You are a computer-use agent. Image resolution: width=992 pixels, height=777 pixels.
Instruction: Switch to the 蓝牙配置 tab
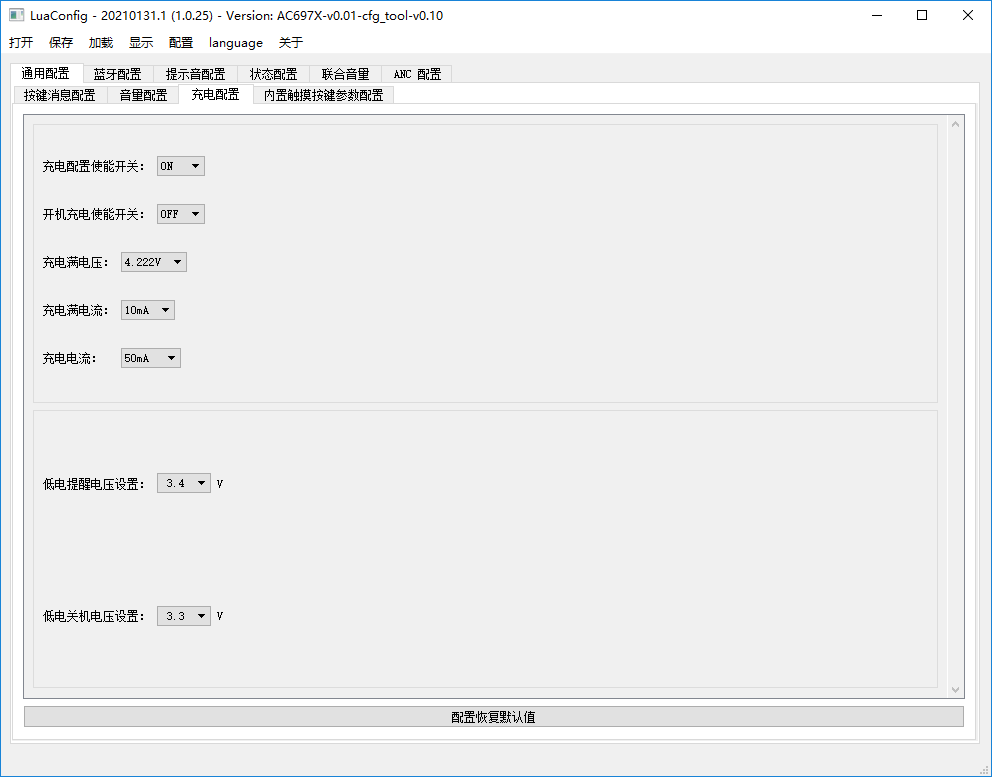(x=118, y=74)
